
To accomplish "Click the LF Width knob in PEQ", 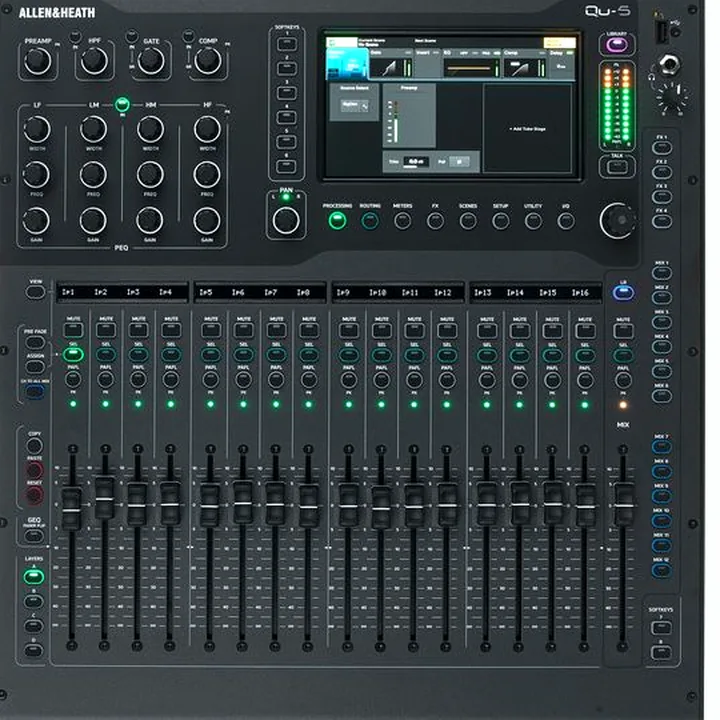I will (37, 129).
